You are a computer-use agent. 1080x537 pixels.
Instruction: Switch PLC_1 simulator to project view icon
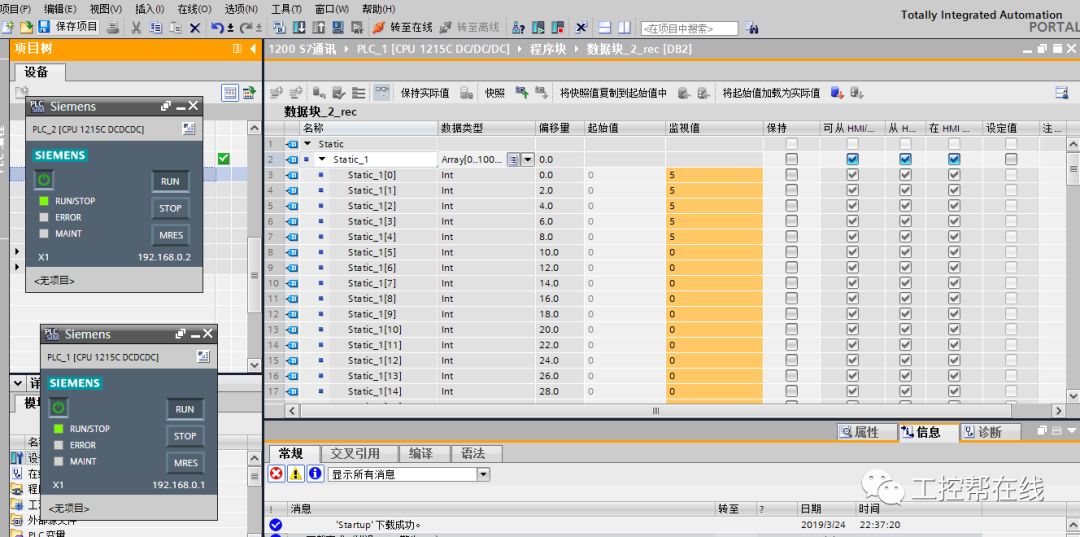pyautogui.click(x=203, y=356)
